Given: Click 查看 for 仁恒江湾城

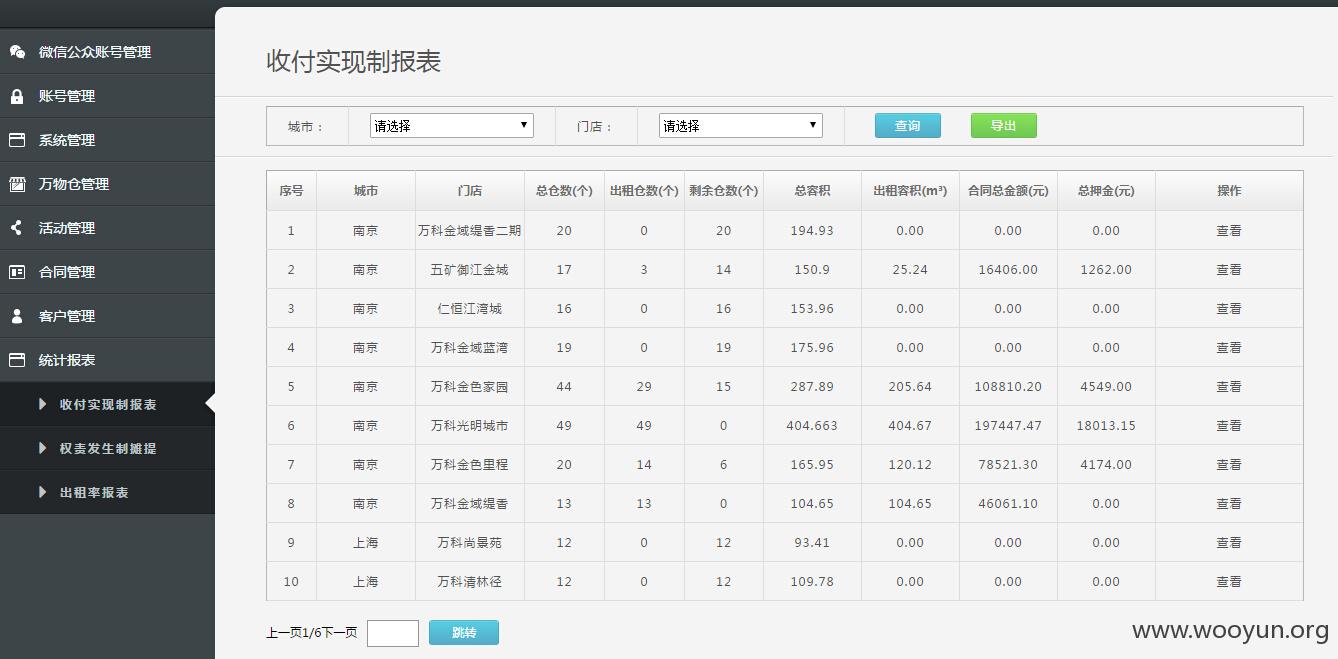Looking at the screenshot, I should tap(1229, 308).
